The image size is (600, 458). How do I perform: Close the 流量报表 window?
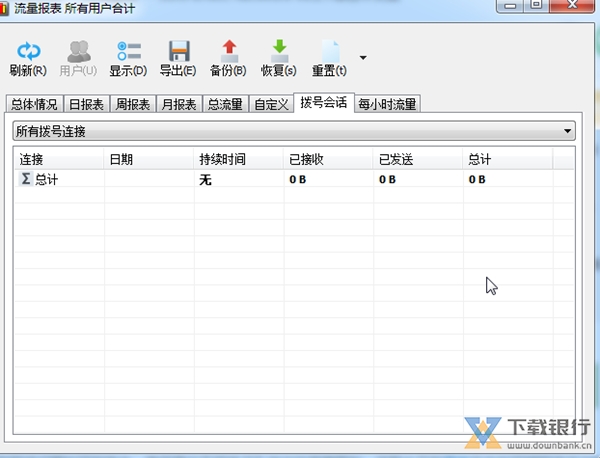[x=572, y=6]
